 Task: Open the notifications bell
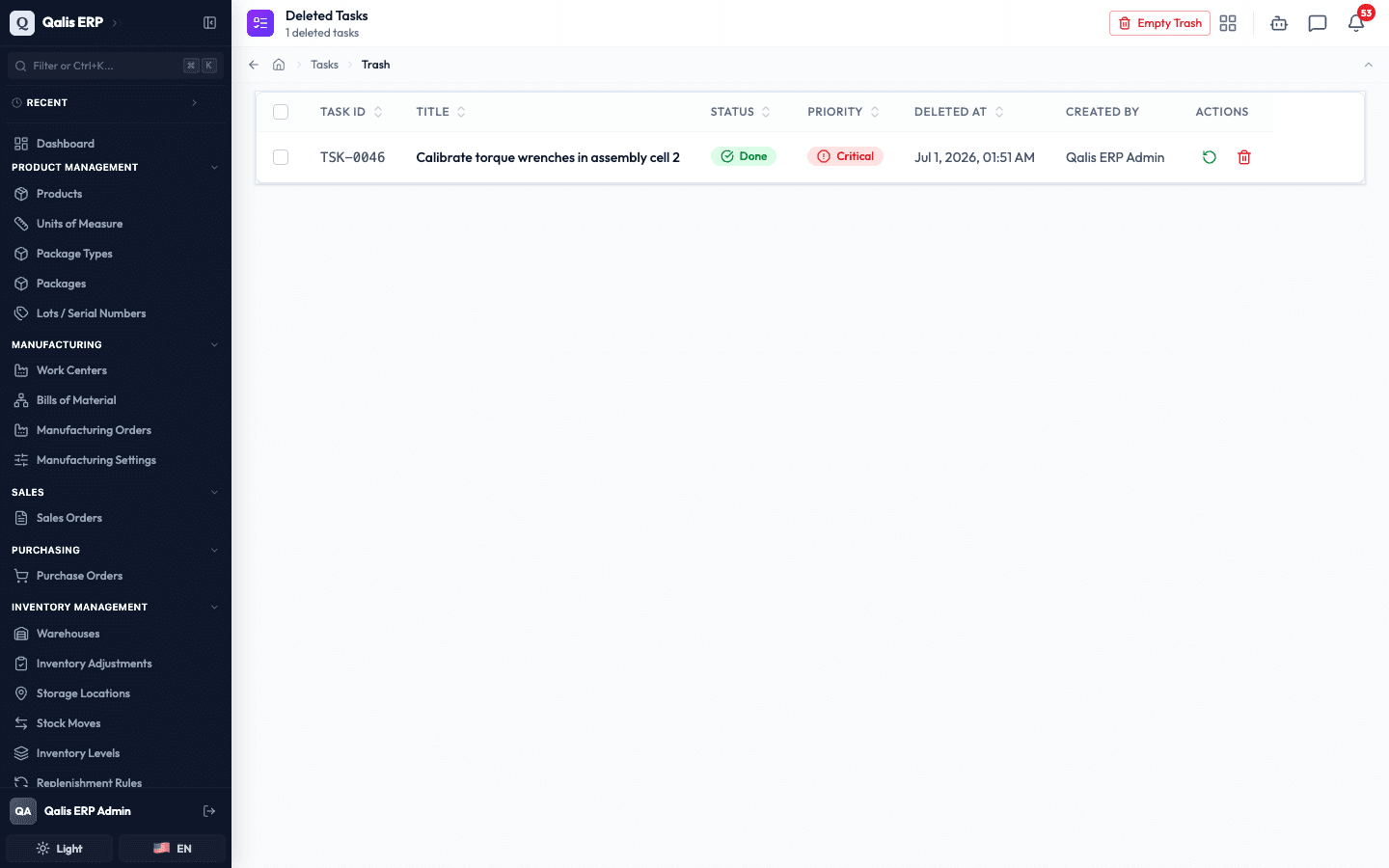(x=1356, y=23)
